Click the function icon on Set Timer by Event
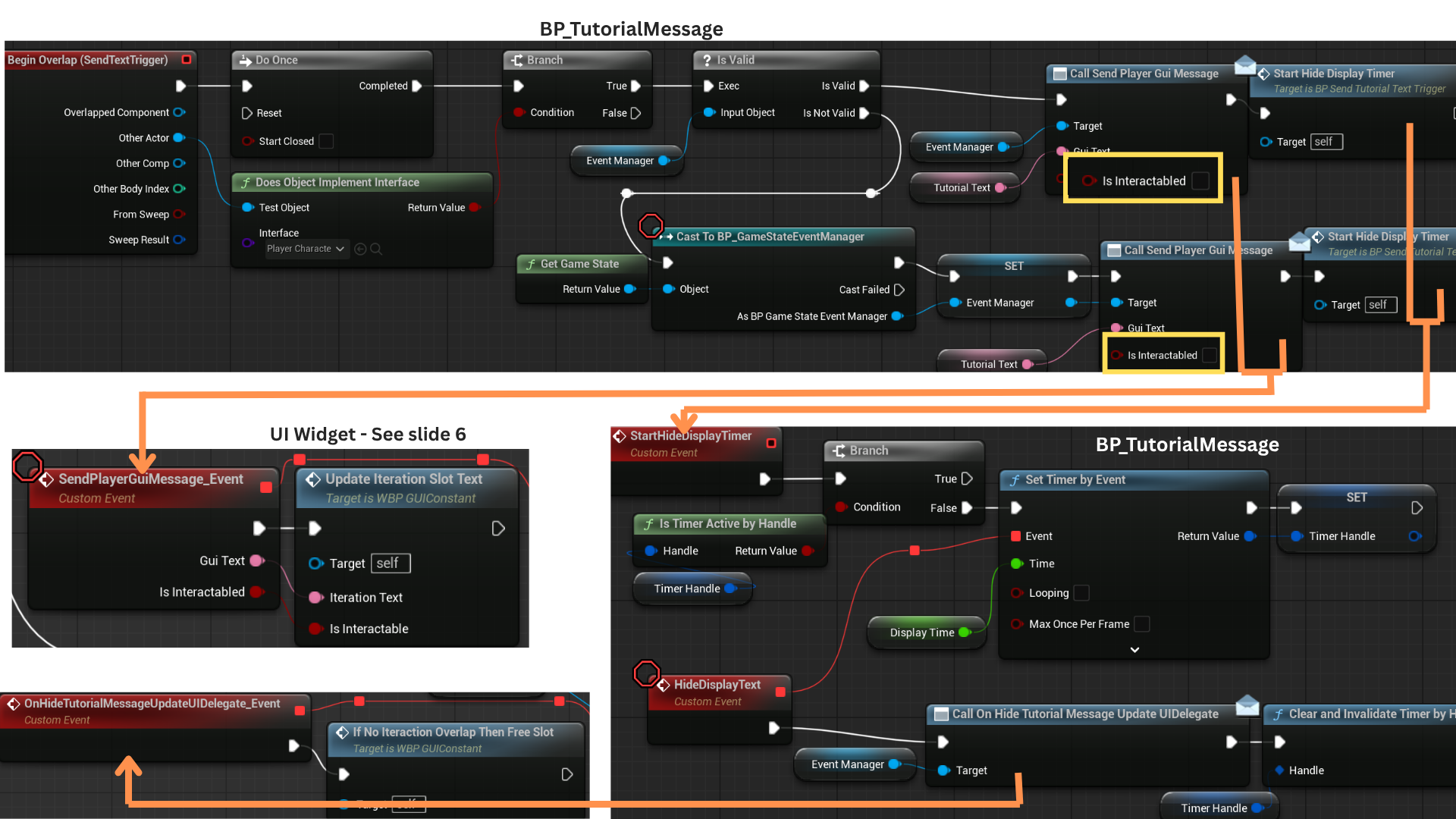This screenshot has width=1456, height=819. click(x=1015, y=480)
